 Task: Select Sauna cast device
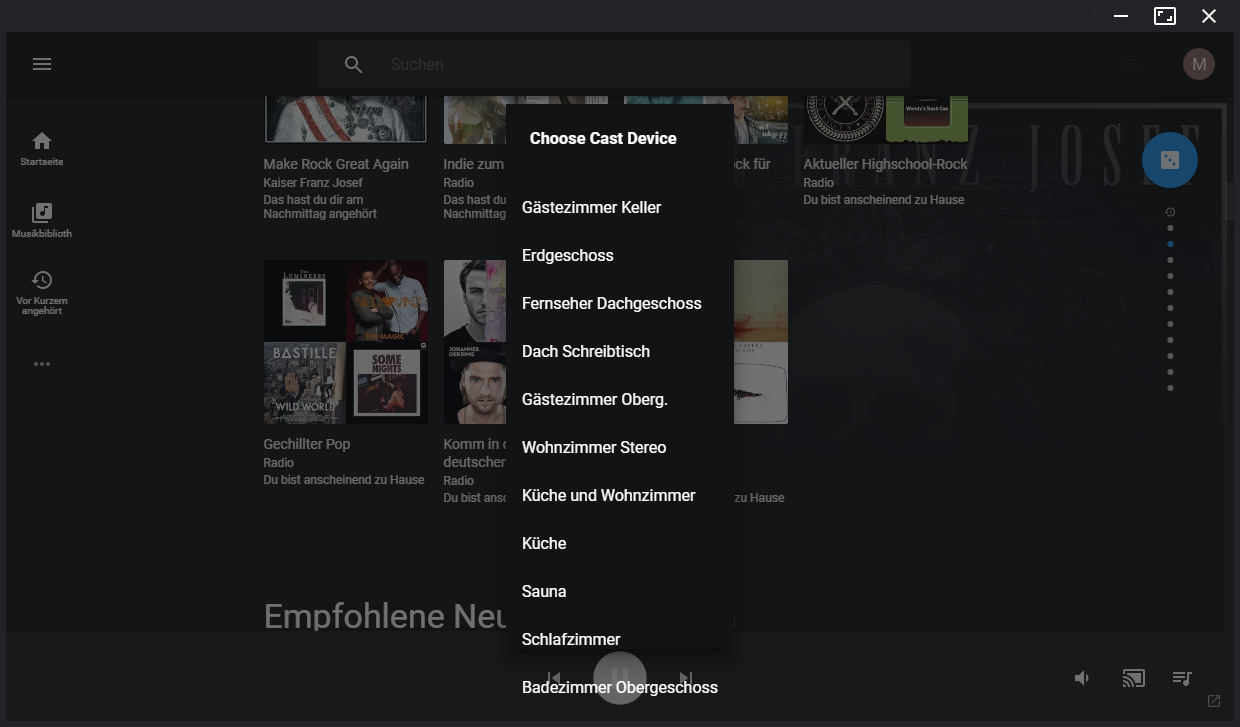click(620, 591)
